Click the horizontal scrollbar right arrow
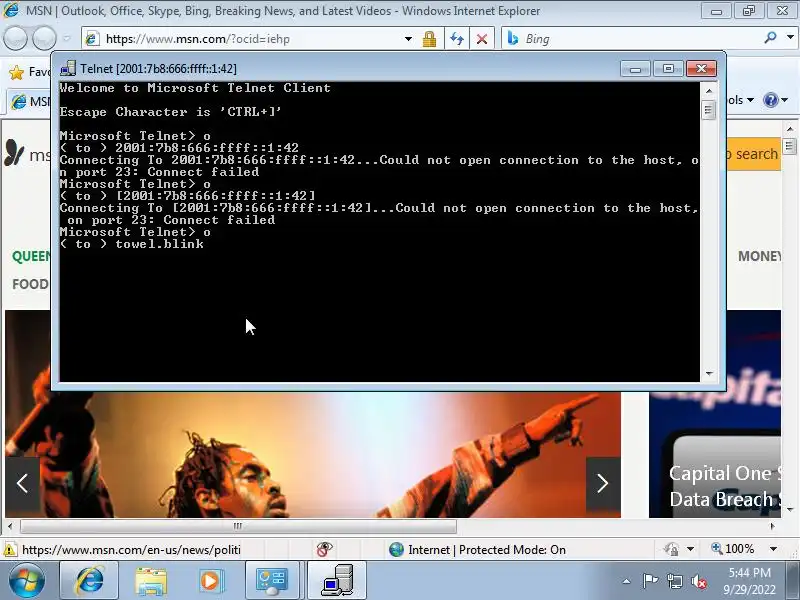 [x=772, y=526]
